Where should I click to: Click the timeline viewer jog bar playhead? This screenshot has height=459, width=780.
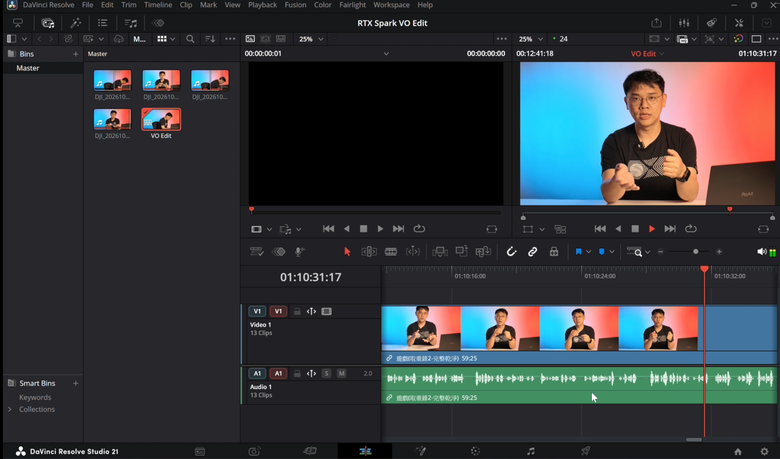coord(729,210)
